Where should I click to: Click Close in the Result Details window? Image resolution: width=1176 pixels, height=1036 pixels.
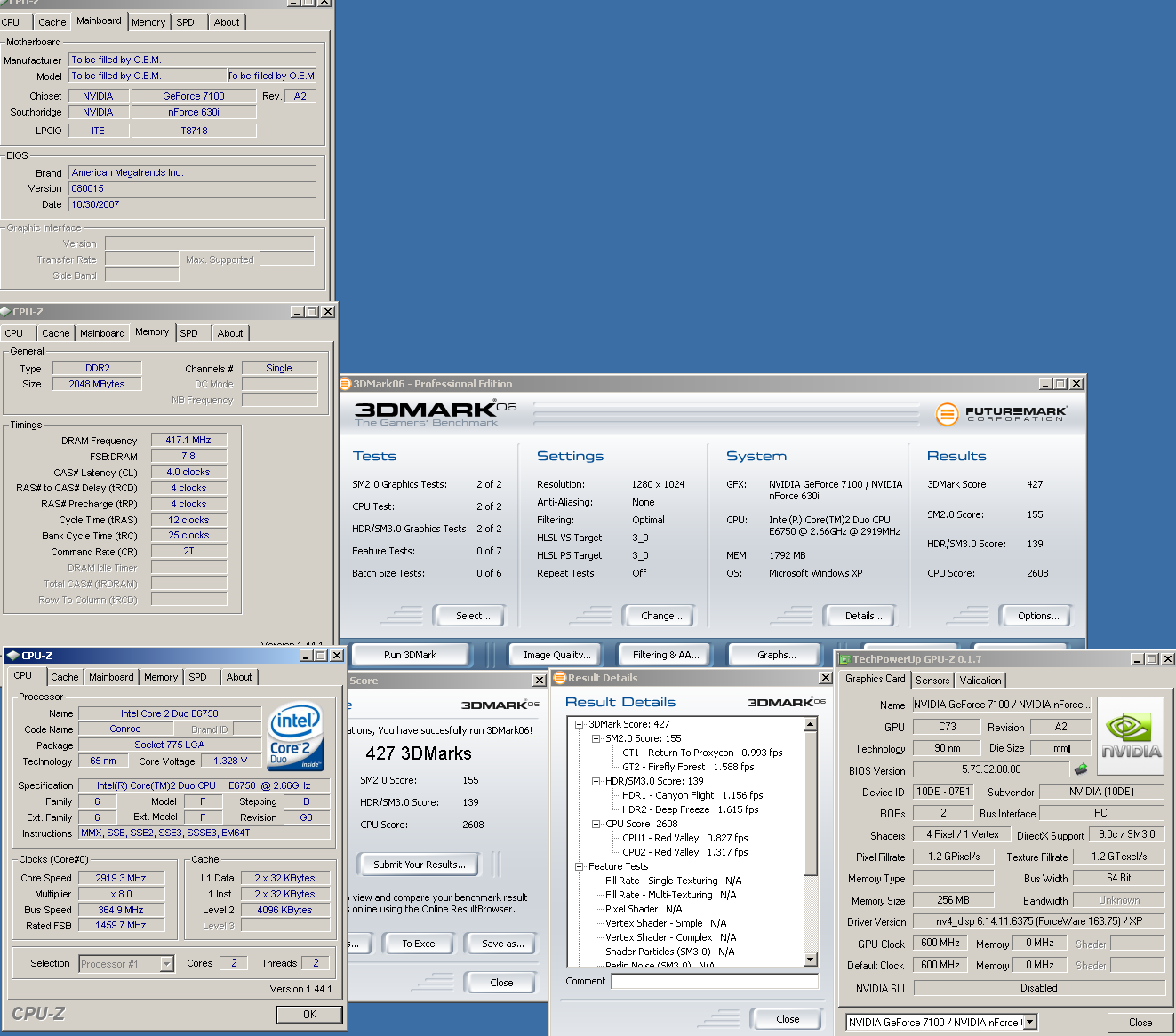click(788, 1019)
